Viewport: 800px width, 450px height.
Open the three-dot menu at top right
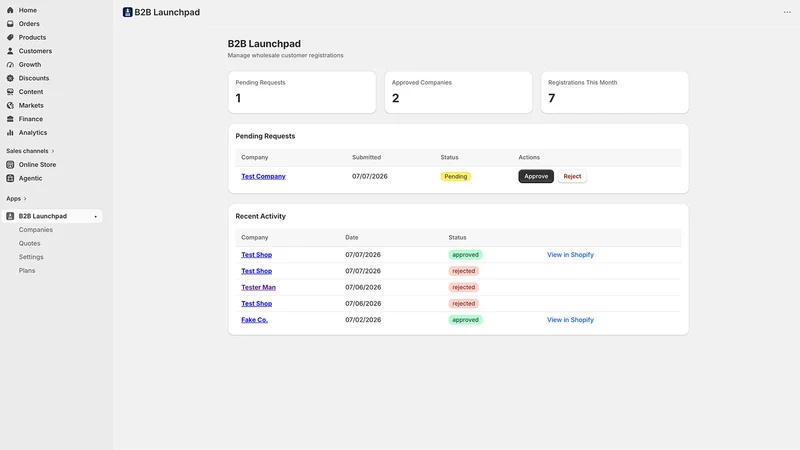(x=787, y=12)
